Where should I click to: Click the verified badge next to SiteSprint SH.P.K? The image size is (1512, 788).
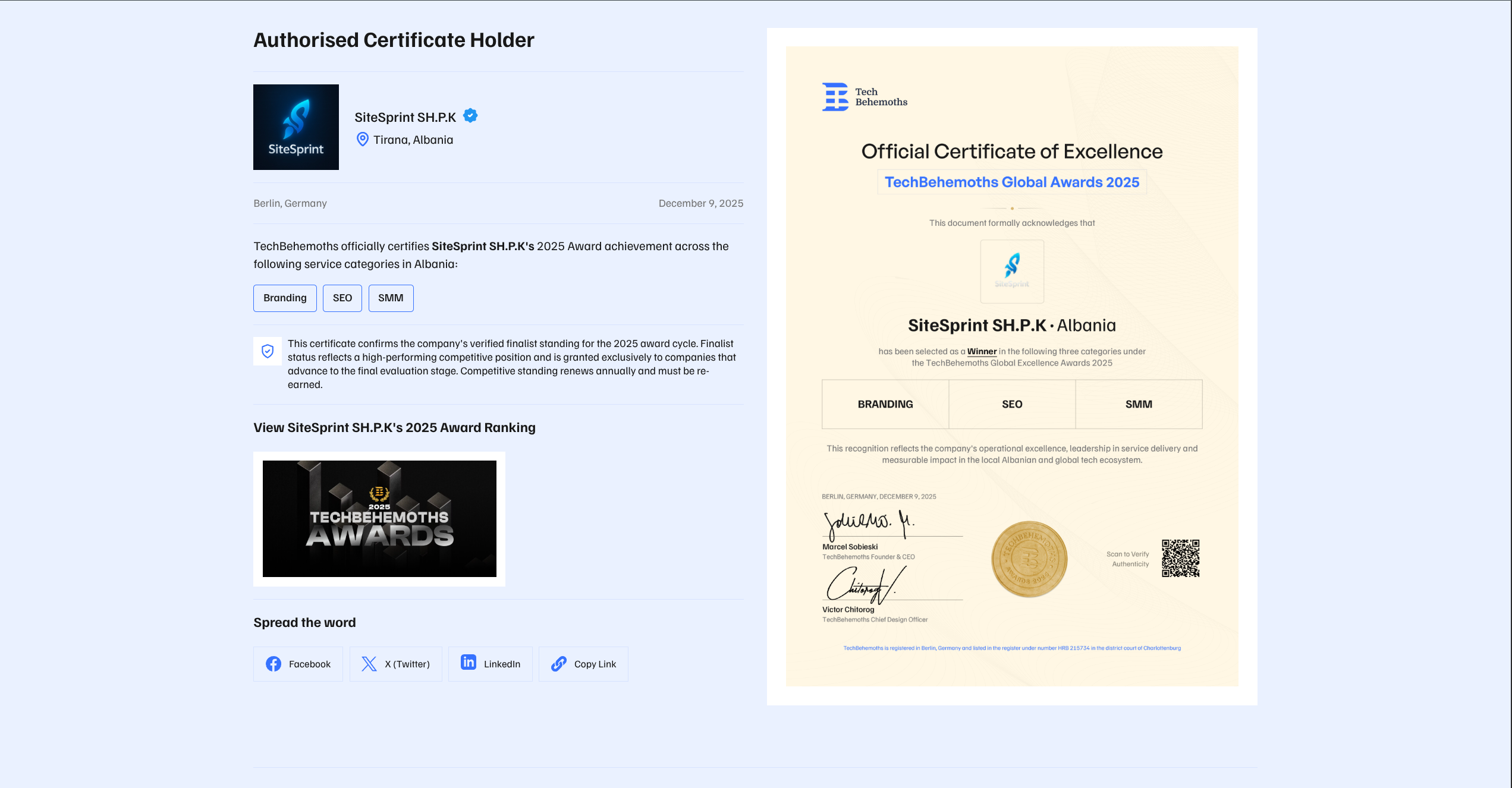[x=470, y=116]
